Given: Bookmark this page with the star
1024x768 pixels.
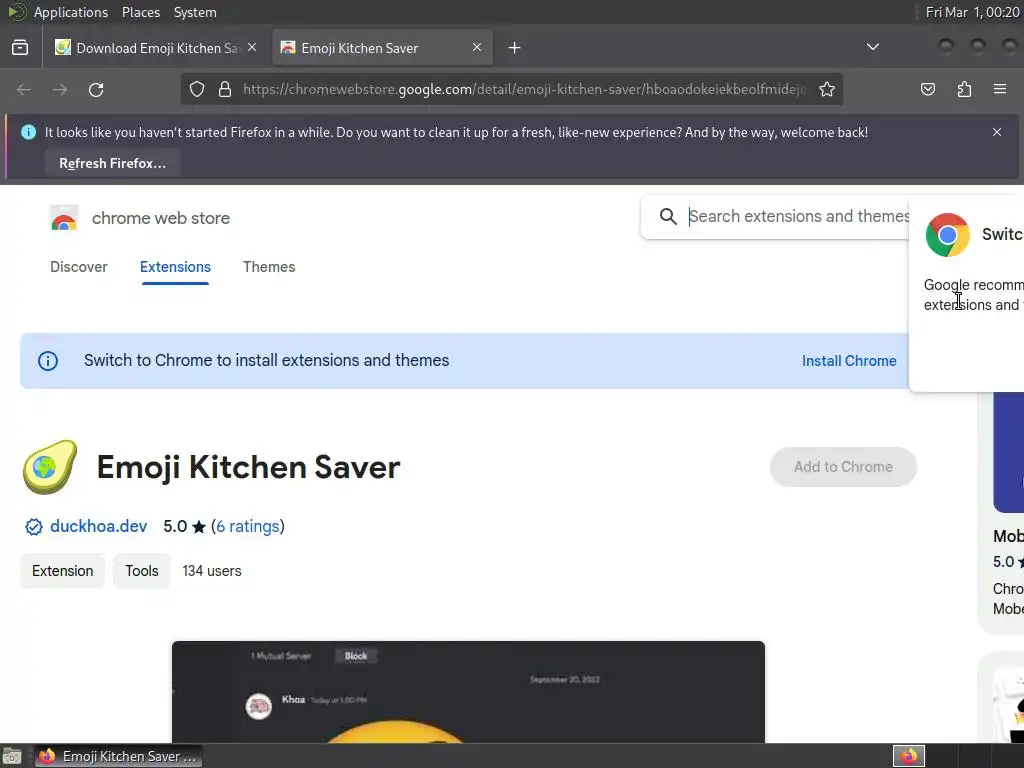Looking at the screenshot, I should (x=827, y=89).
